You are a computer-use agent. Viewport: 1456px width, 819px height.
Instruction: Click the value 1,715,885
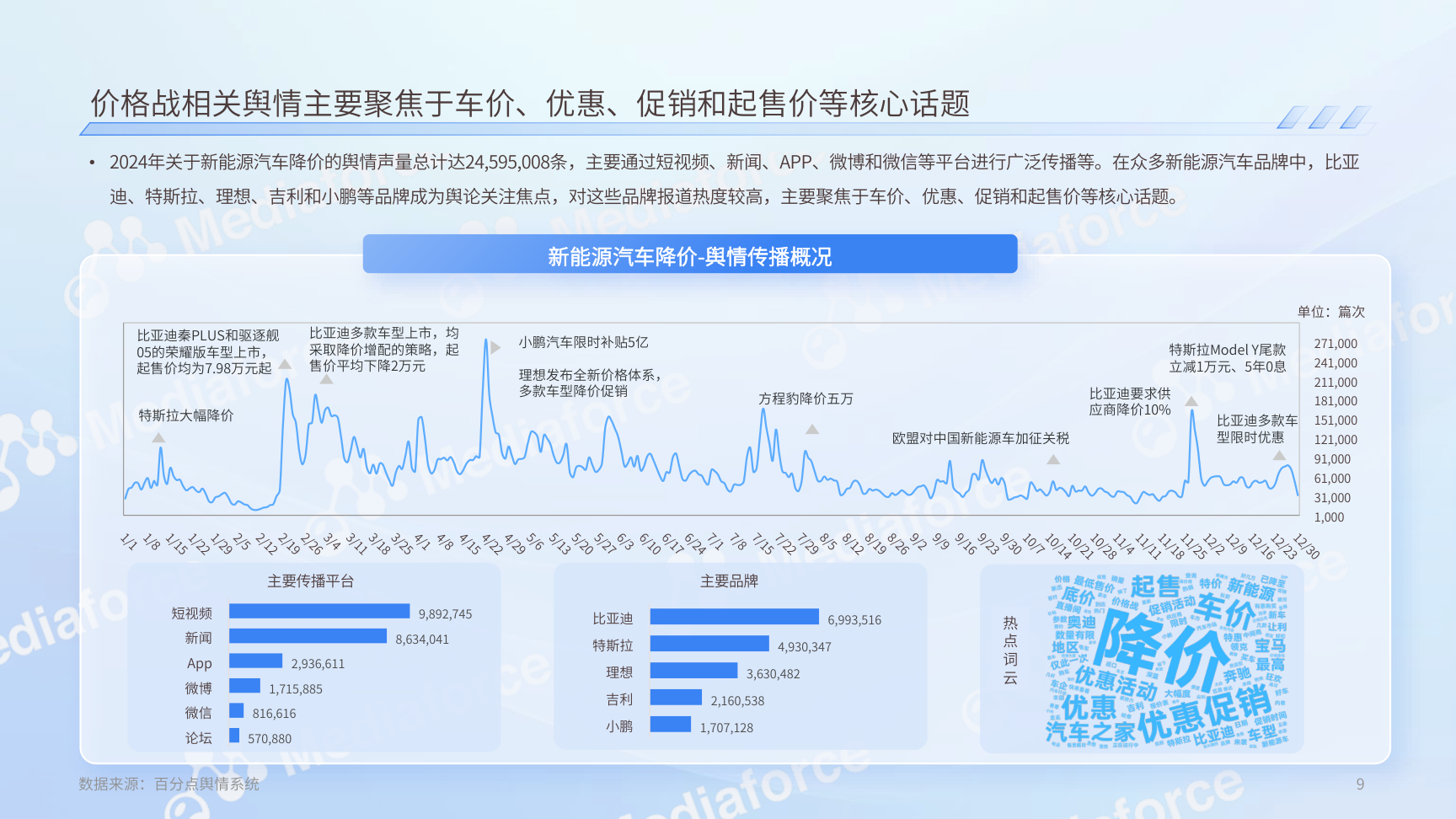pyautogui.click(x=296, y=689)
